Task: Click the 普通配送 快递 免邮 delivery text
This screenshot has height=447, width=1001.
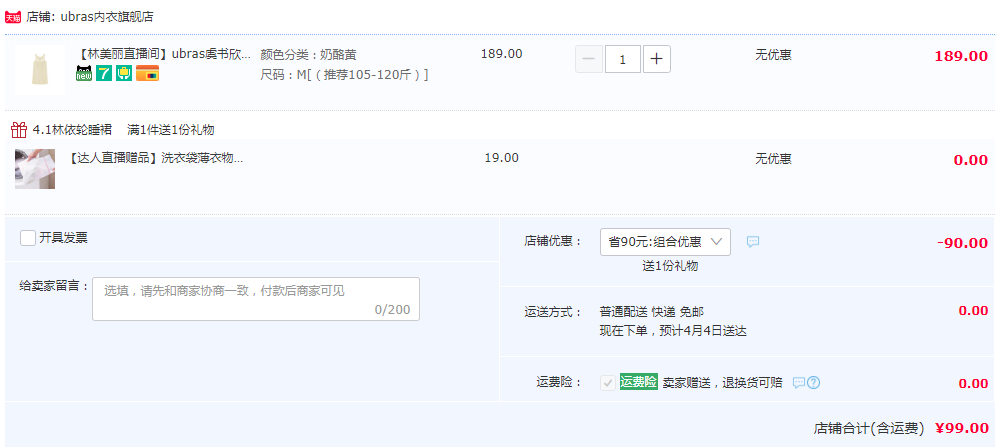Action: click(x=652, y=312)
